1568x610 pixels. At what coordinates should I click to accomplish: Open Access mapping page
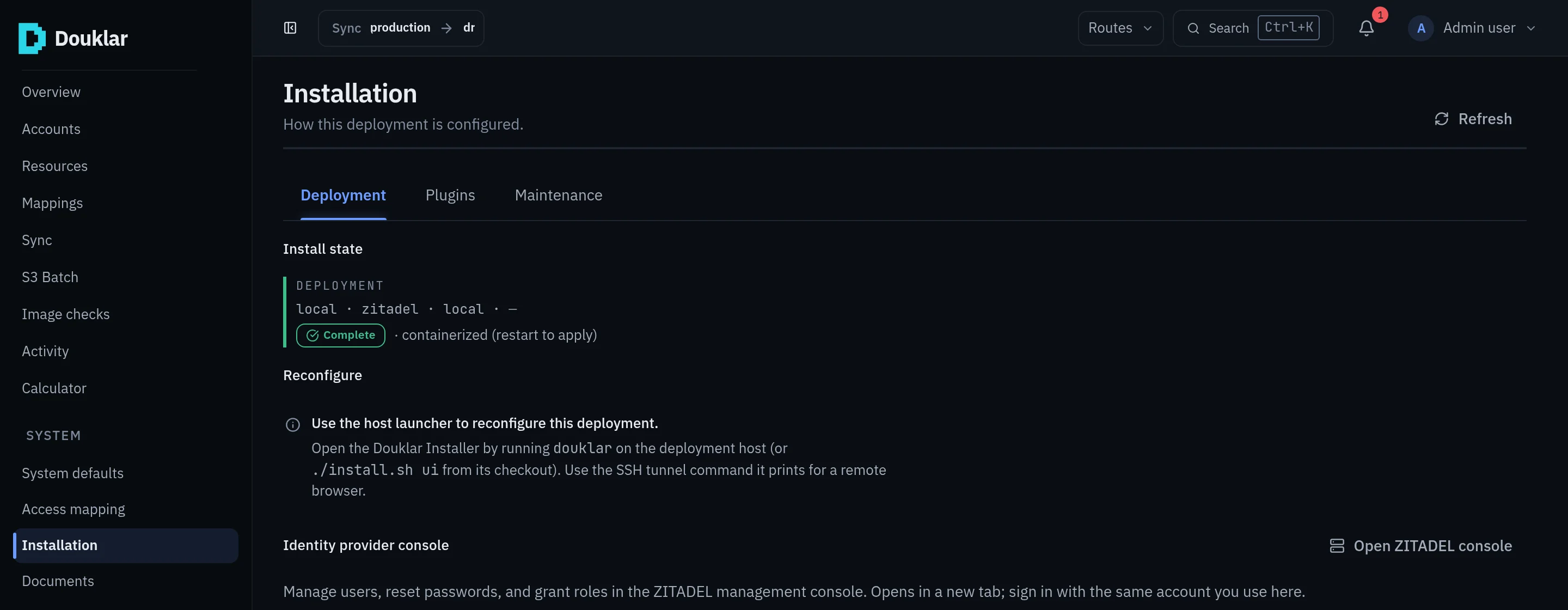pyautogui.click(x=73, y=510)
